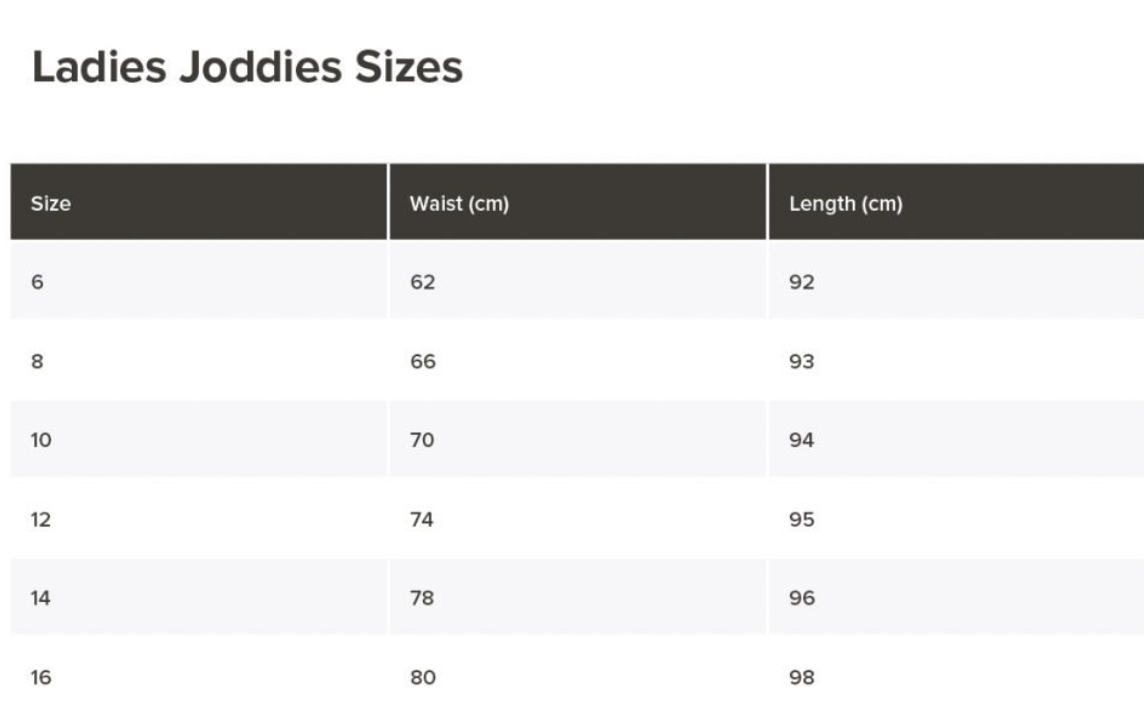This screenshot has width=1144, height=714.
Task: Select the waist value 74
Action: pyautogui.click(x=423, y=519)
